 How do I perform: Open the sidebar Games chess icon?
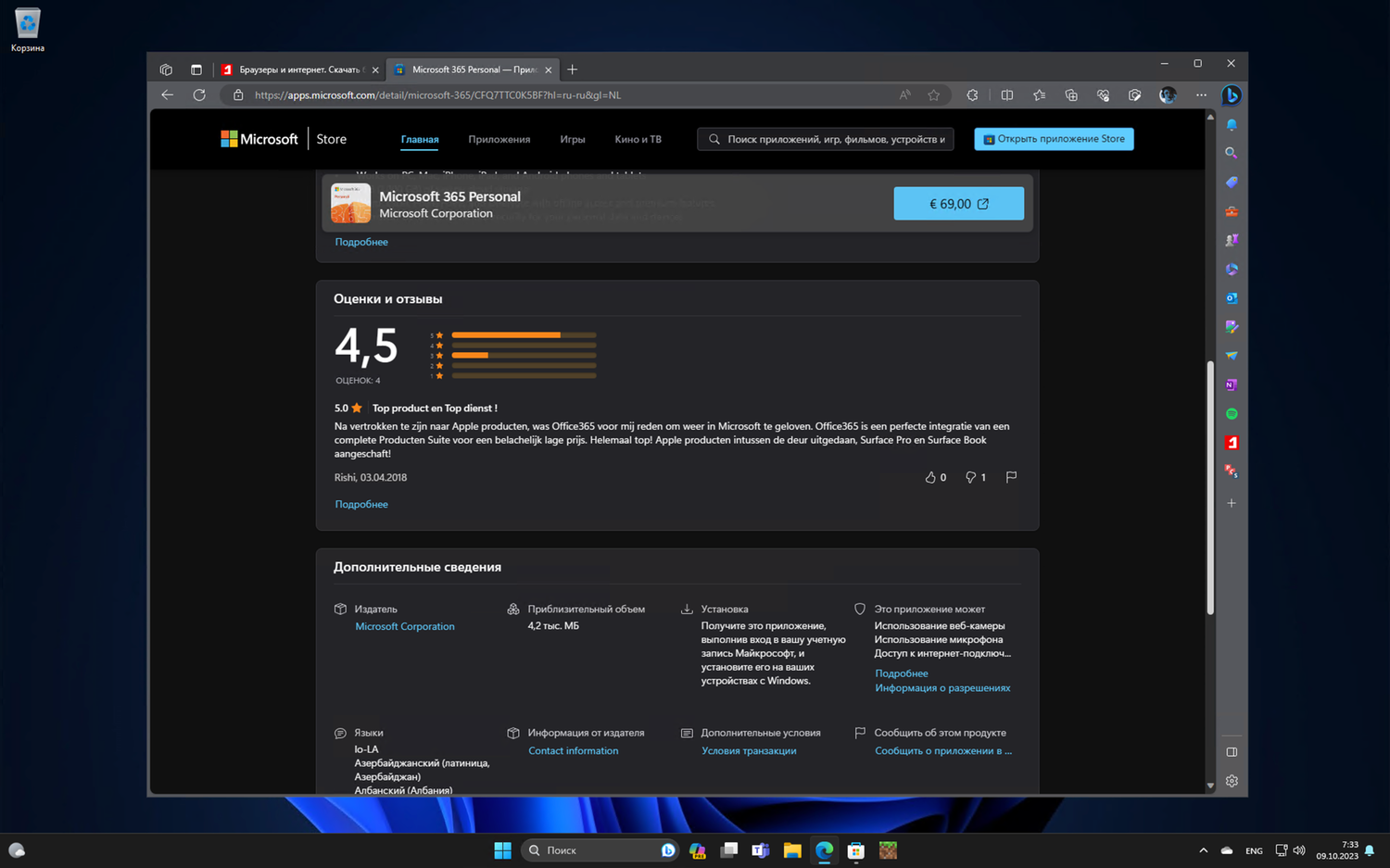(1232, 240)
